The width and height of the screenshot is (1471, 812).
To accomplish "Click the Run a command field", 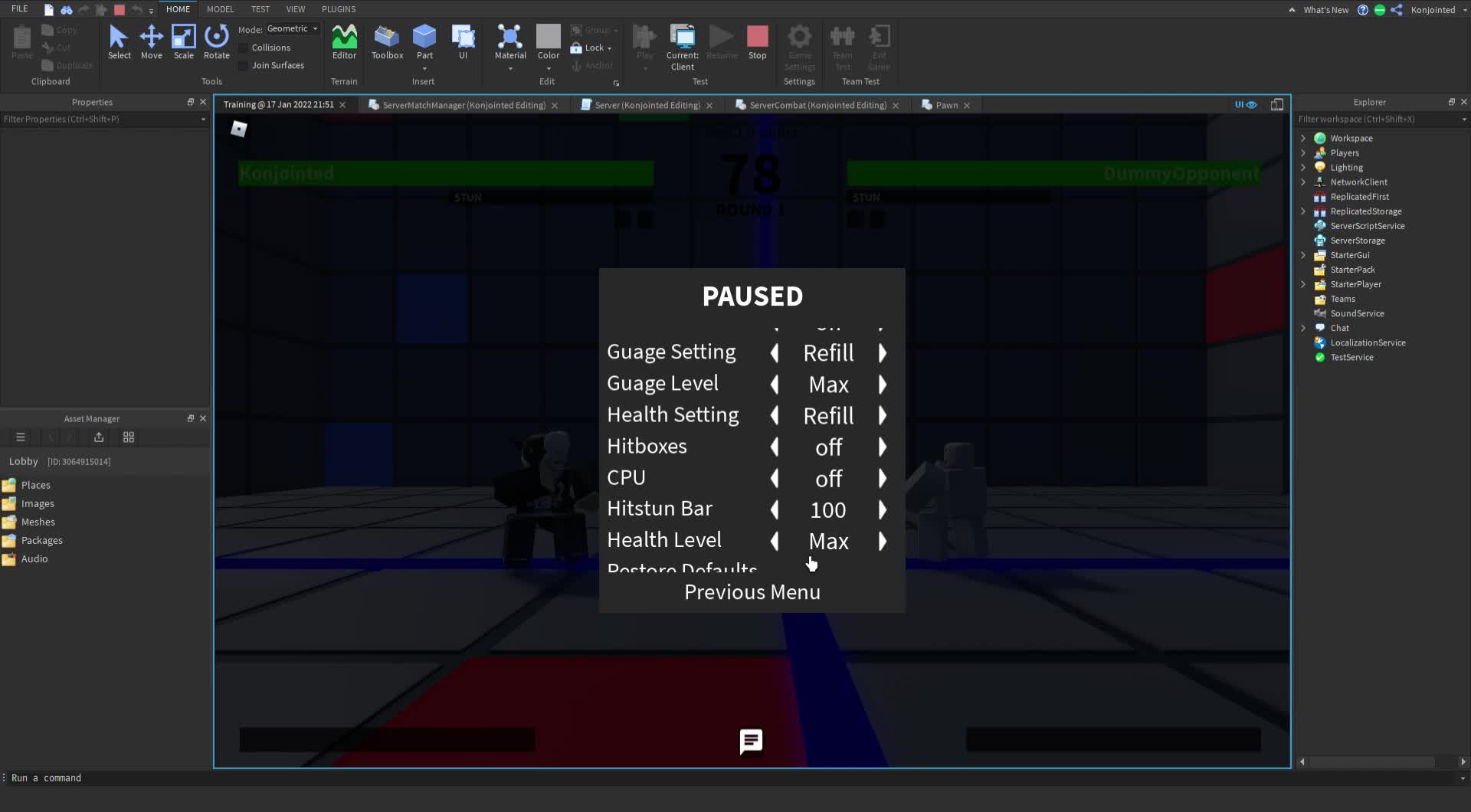I will click(x=48, y=778).
